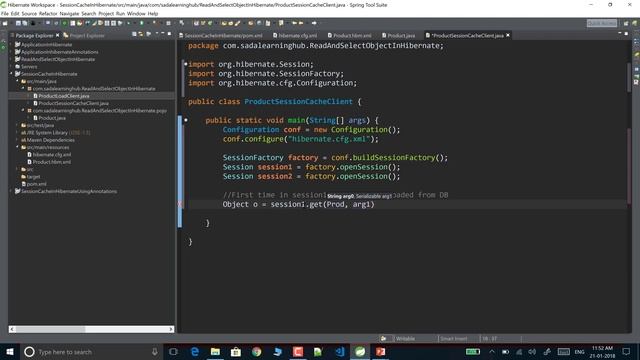Viewport: 640px width, 360px height.
Task: Click the green Run toolbar button
Action: click(x=142, y=23)
